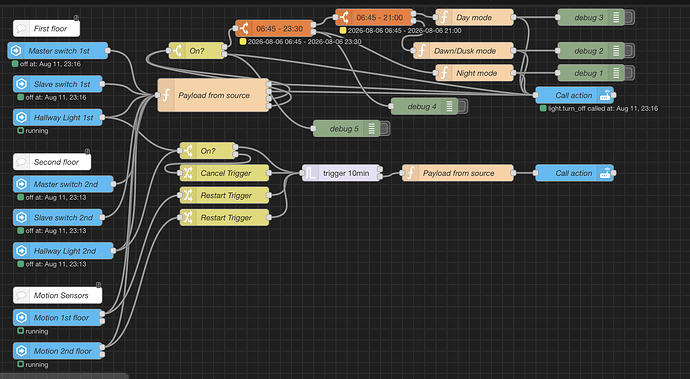Click 'off at: Aug 11, 23:13' under Hallway Light 2nd

[x=55, y=264]
